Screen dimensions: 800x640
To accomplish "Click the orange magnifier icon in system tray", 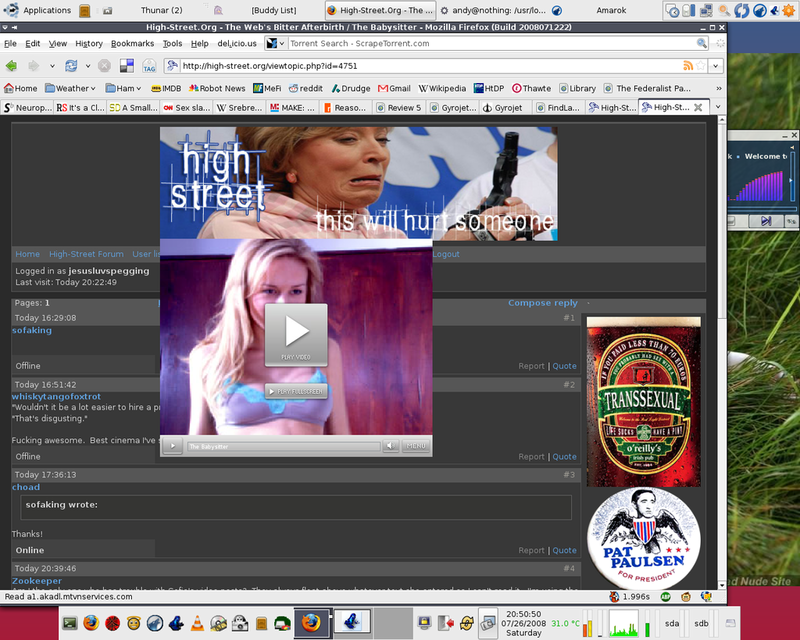I will [724, 10].
